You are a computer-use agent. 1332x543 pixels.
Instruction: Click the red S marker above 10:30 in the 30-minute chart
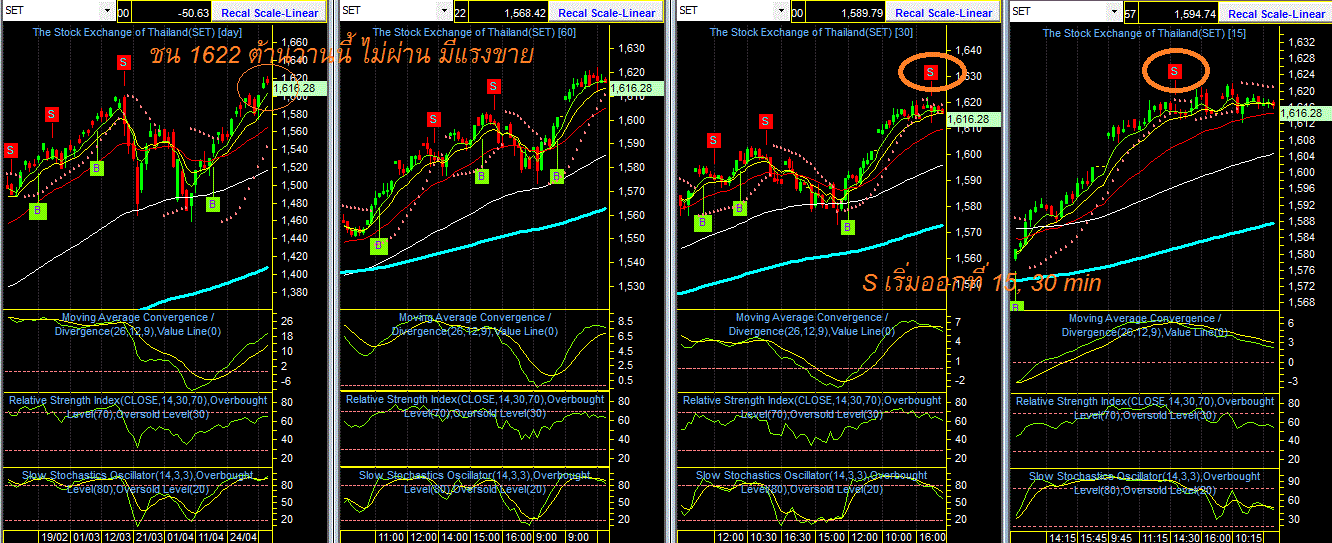pyautogui.click(x=766, y=122)
